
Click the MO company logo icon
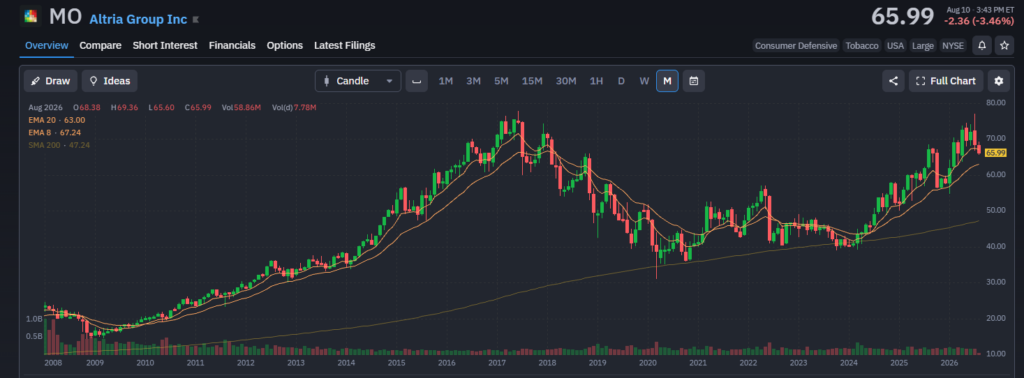pos(30,17)
